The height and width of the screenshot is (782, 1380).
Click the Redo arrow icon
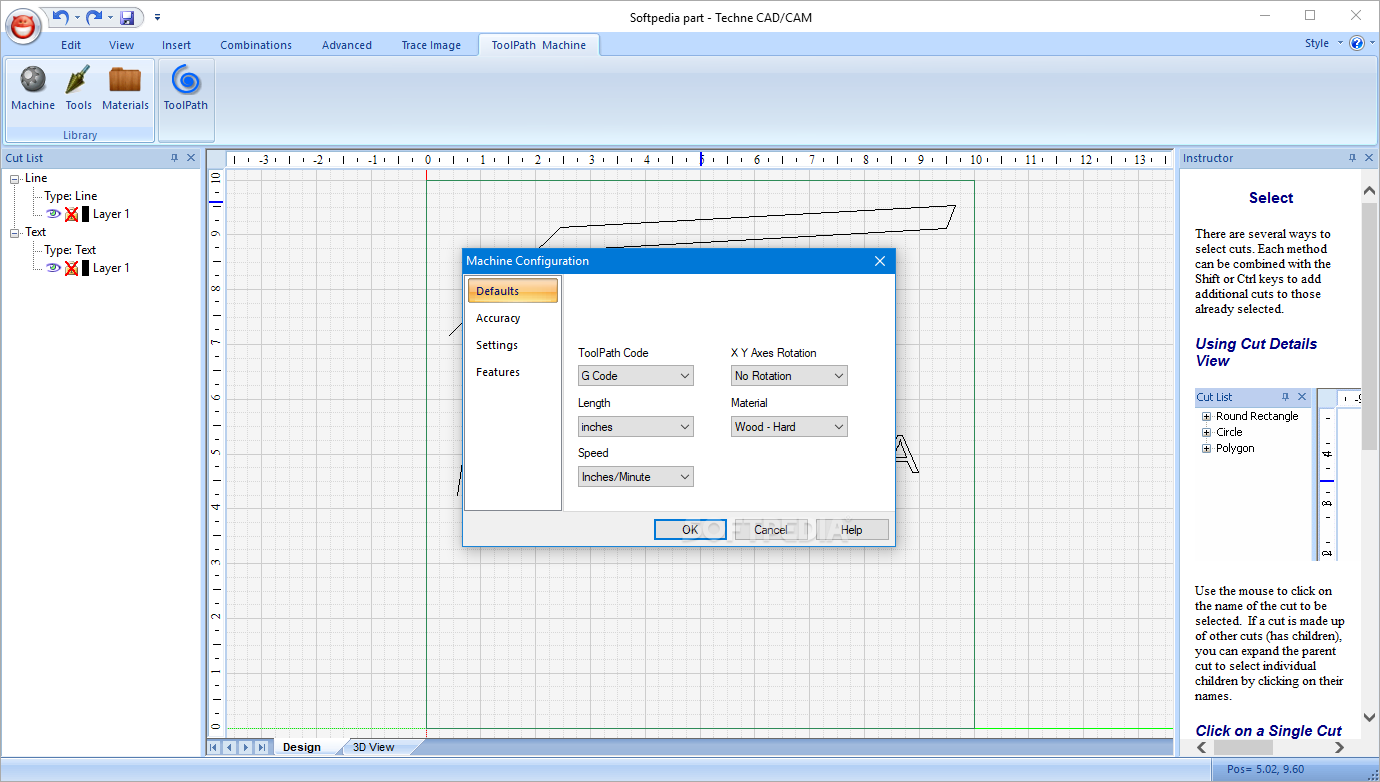click(x=94, y=17)
